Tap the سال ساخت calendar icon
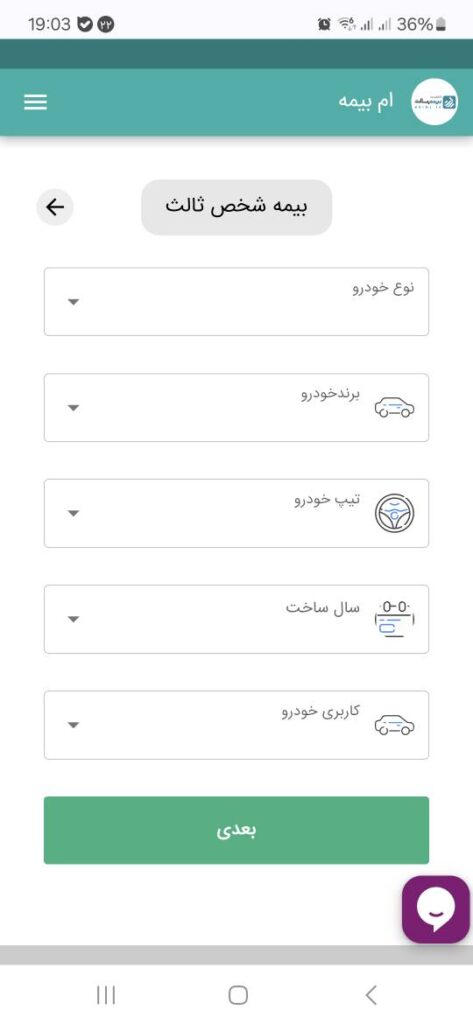The height and width of the screenshot is (1024, 473). [x=394, y=618]
